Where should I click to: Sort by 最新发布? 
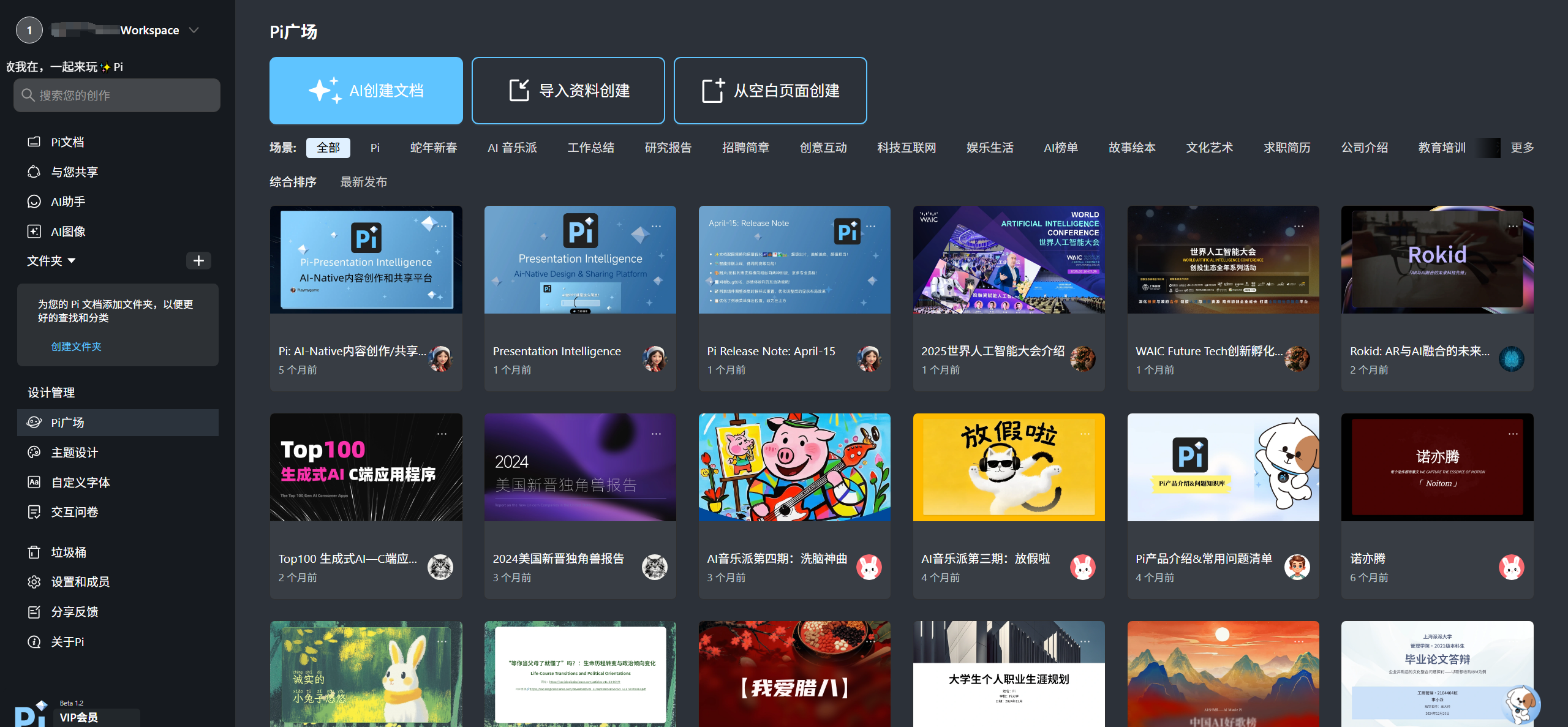[364, 182]
